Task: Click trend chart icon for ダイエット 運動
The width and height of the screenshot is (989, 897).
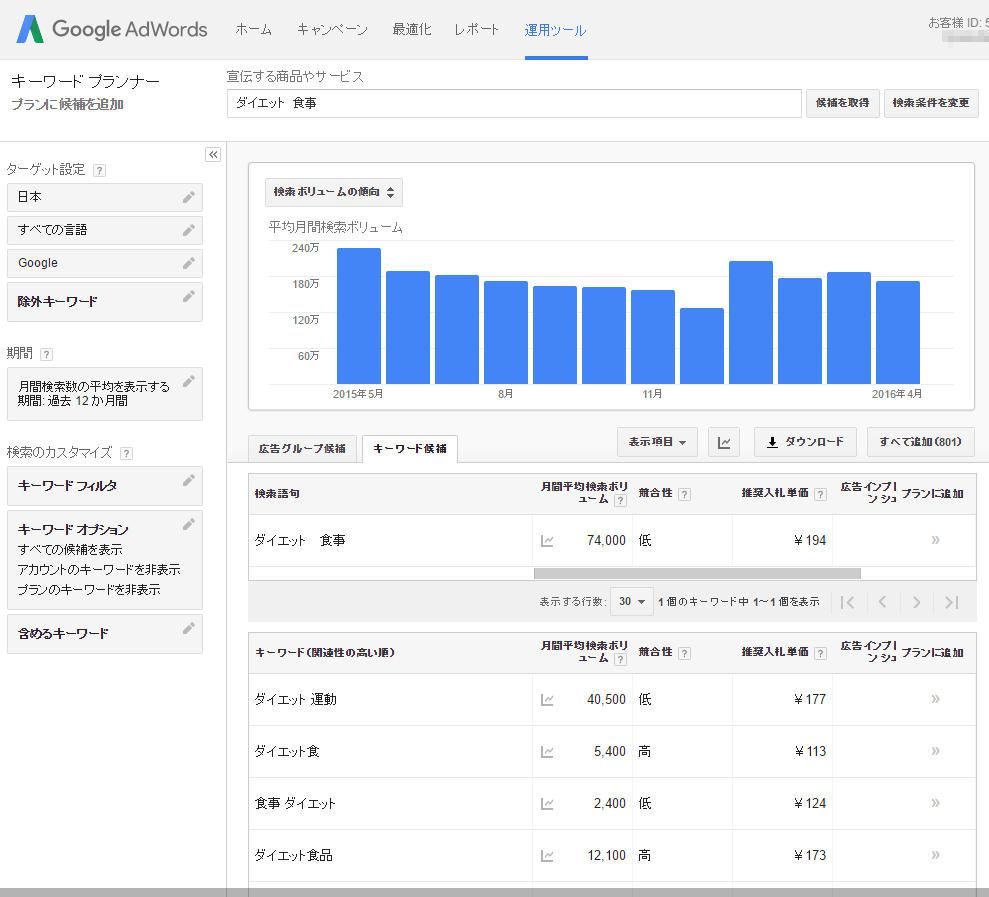Action: click(547, 700)
